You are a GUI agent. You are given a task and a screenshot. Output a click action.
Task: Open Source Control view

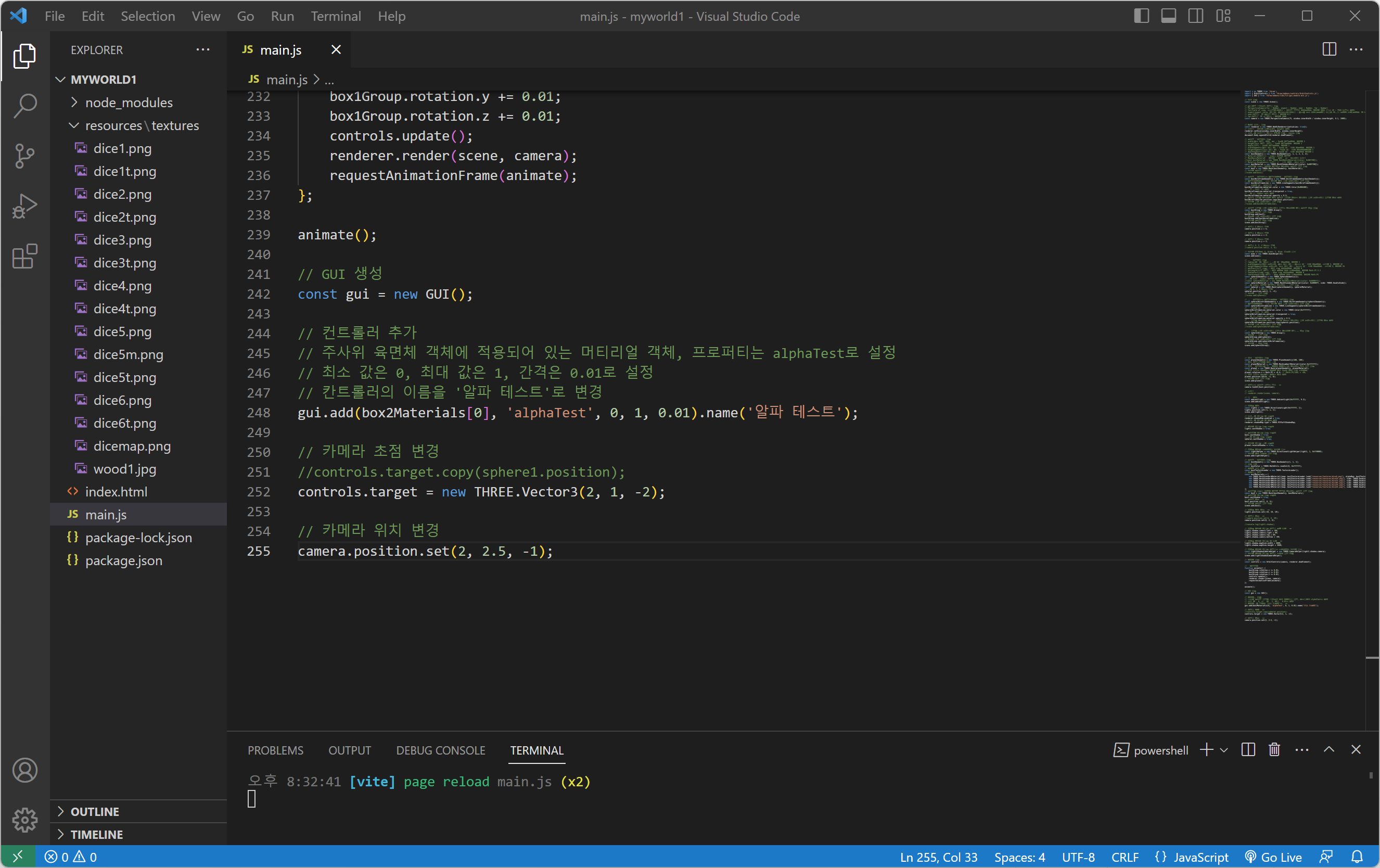pyautogui.click(x=24, y=156)
